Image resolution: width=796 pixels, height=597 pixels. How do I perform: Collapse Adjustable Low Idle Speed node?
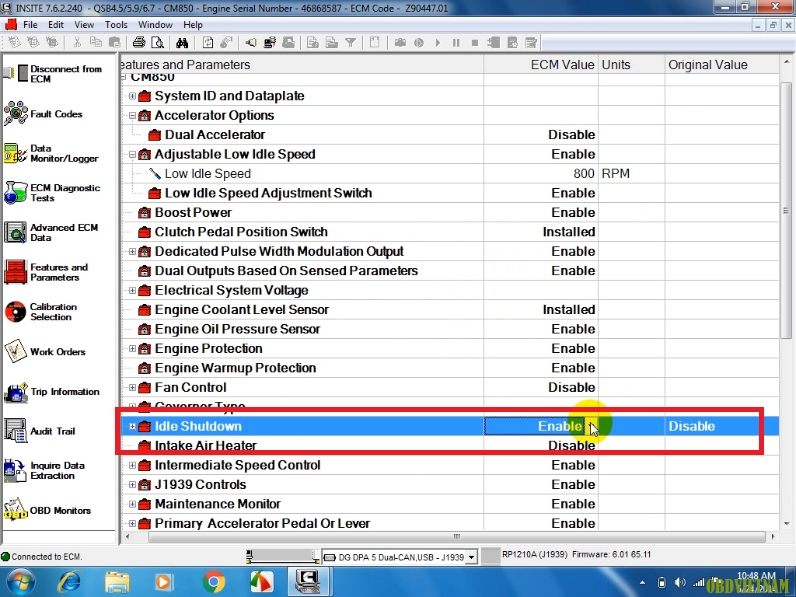pyautogui.click(x=132, y=154)
